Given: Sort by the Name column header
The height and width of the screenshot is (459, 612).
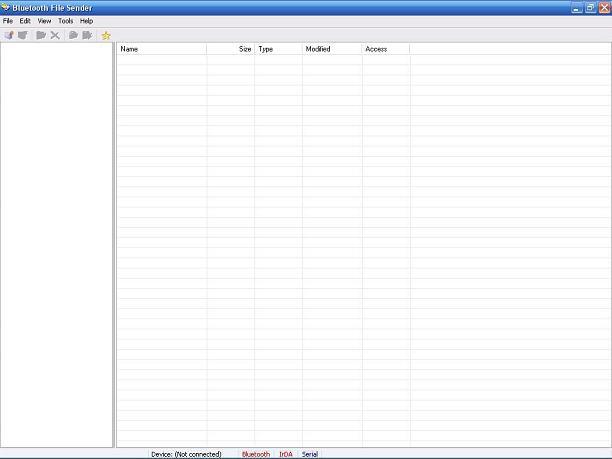Looking at the screenshot, I should (162, 49).
